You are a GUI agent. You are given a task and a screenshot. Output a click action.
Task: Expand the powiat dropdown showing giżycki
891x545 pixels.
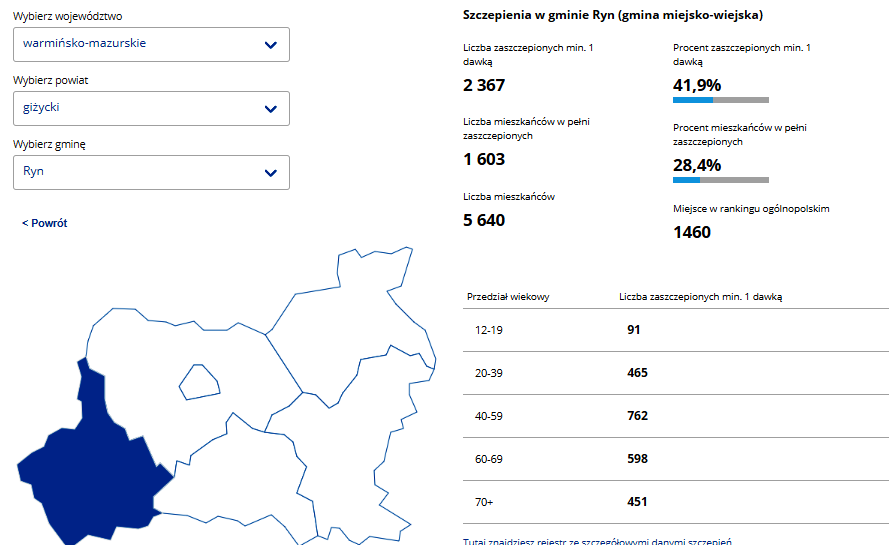pyautogui.click(x=151, y=108)
